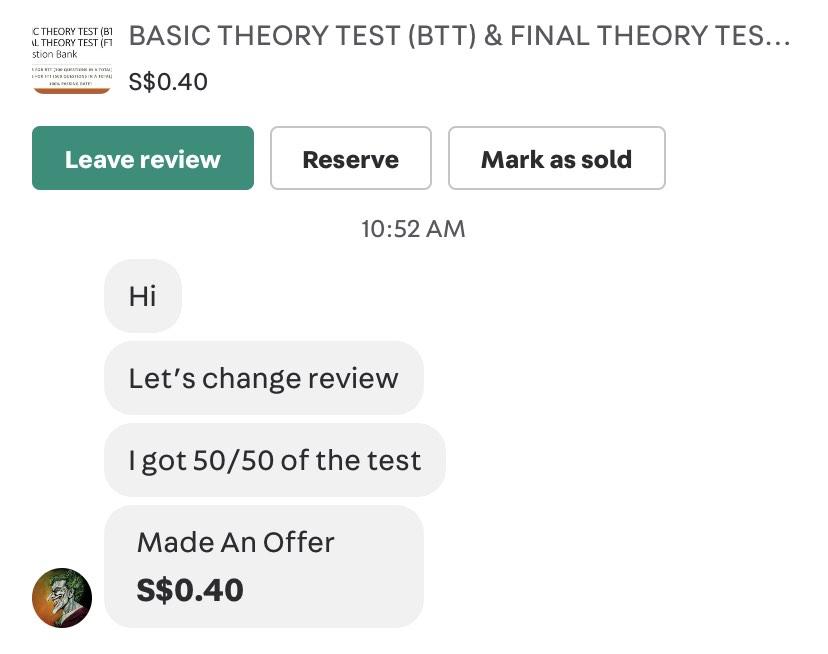The width and height of the screenshot is (828, 654).
Task: Tap the 'Hi' chat bubble
Action: tap(142, 295)
